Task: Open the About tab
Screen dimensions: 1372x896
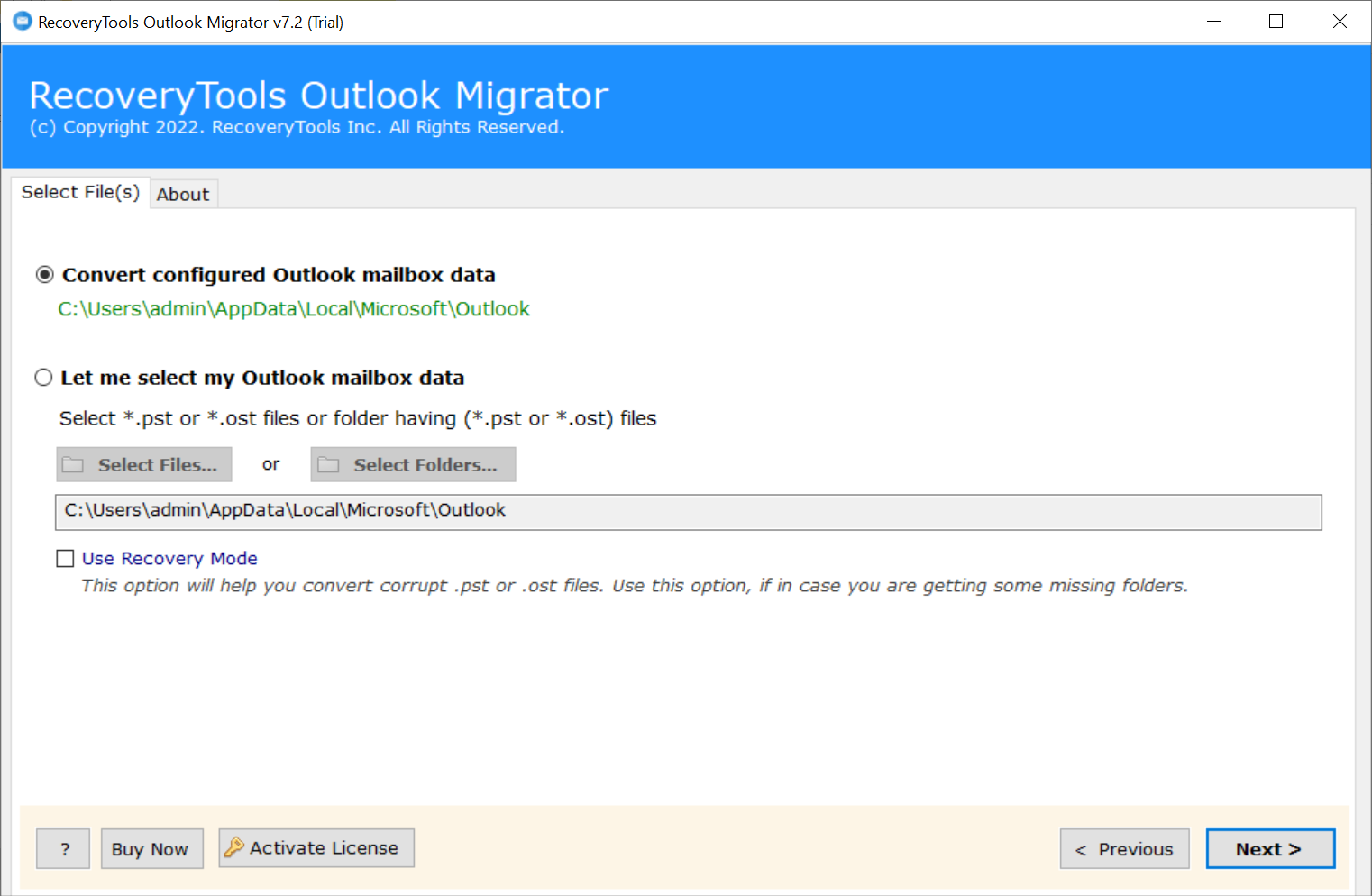Action: pos(183,195)
